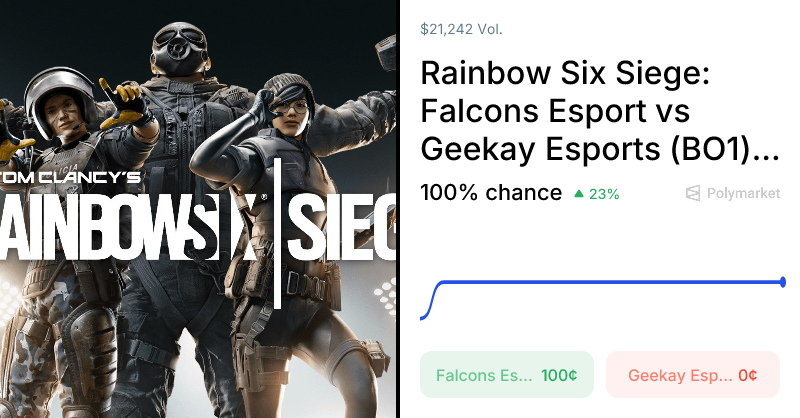Image resolution: width=800 pixels, height=418 pixels.
Task: Click the 23% change value
Action: [604, 194]
